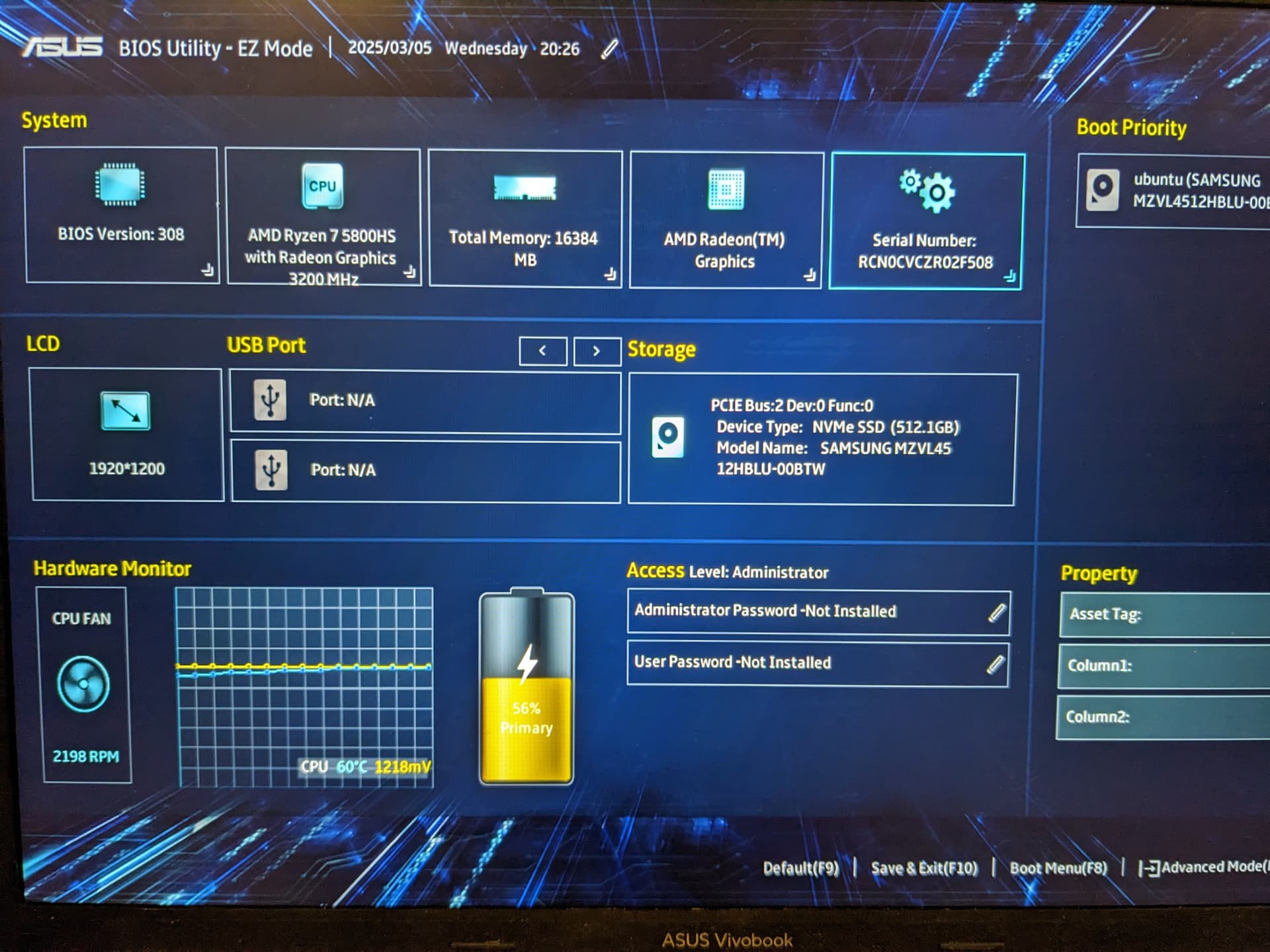Select the User Password row

818,663
